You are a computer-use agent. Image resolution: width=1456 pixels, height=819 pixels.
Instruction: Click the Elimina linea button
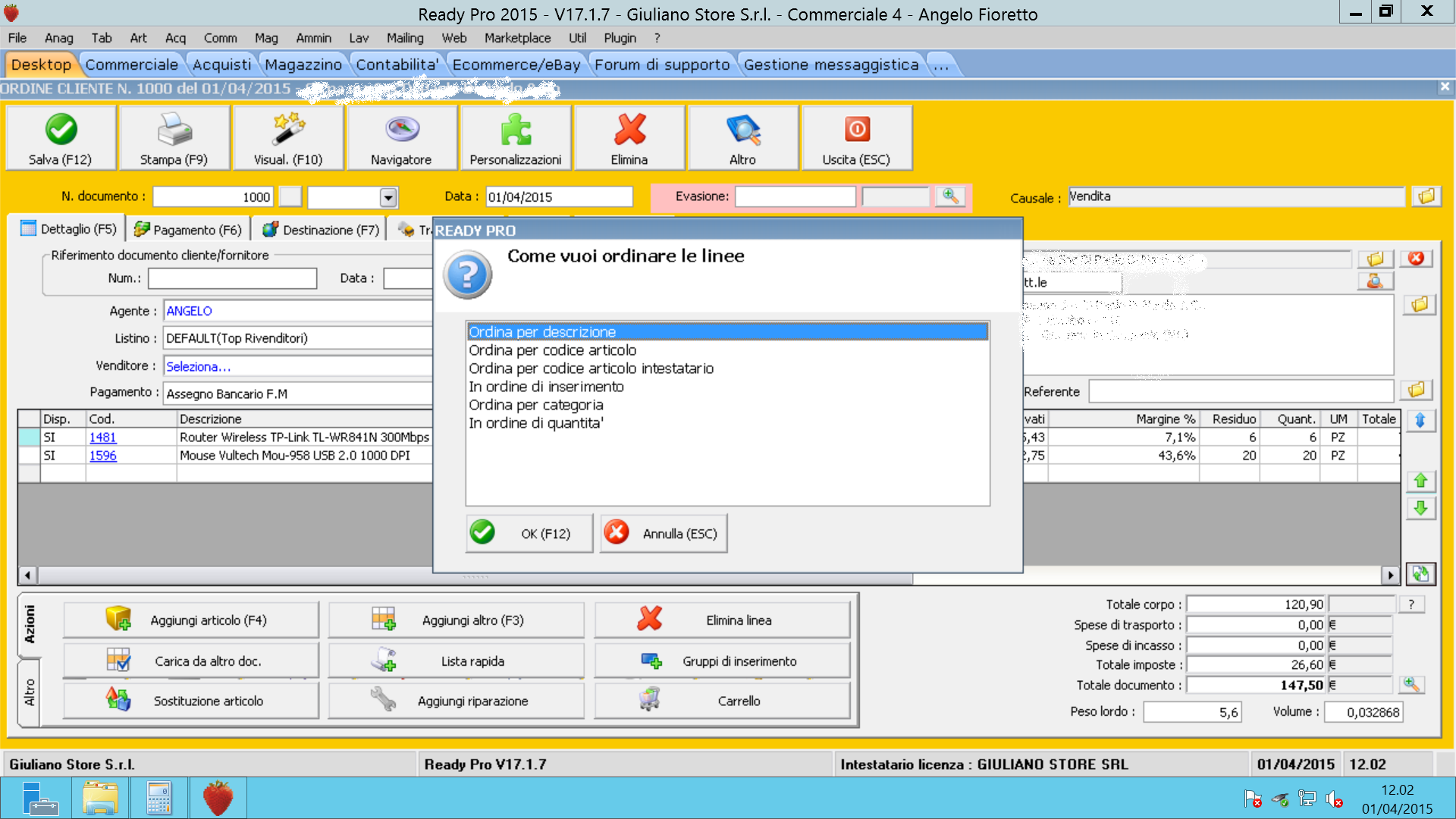[723, 620]
